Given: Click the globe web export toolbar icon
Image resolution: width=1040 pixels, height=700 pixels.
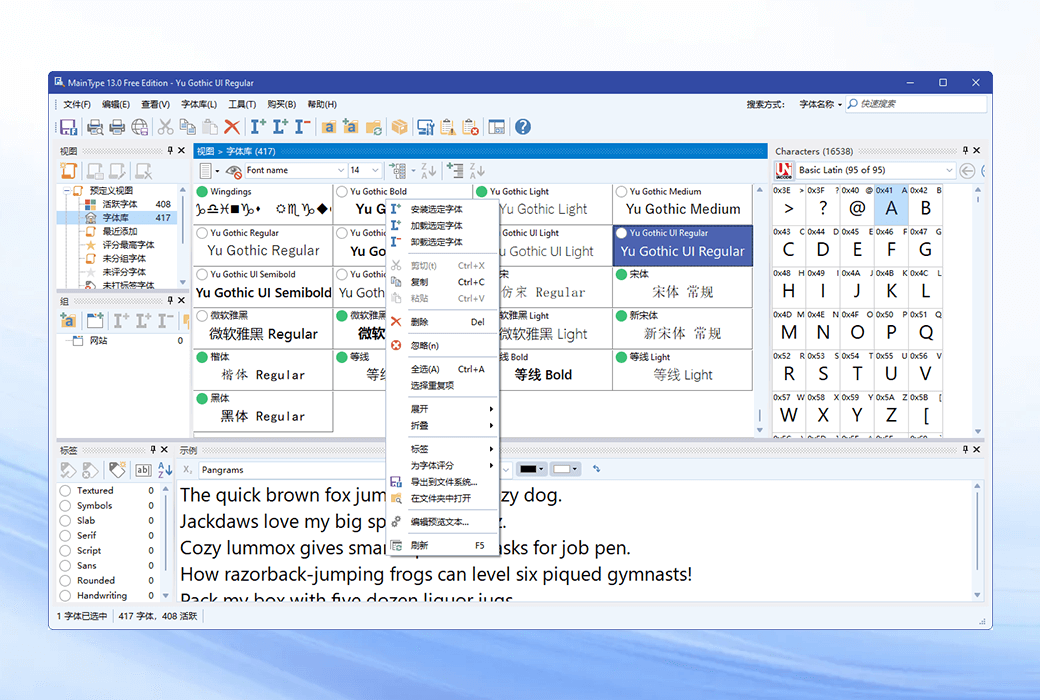Looking at the screenshot, I should pos(139,127).
